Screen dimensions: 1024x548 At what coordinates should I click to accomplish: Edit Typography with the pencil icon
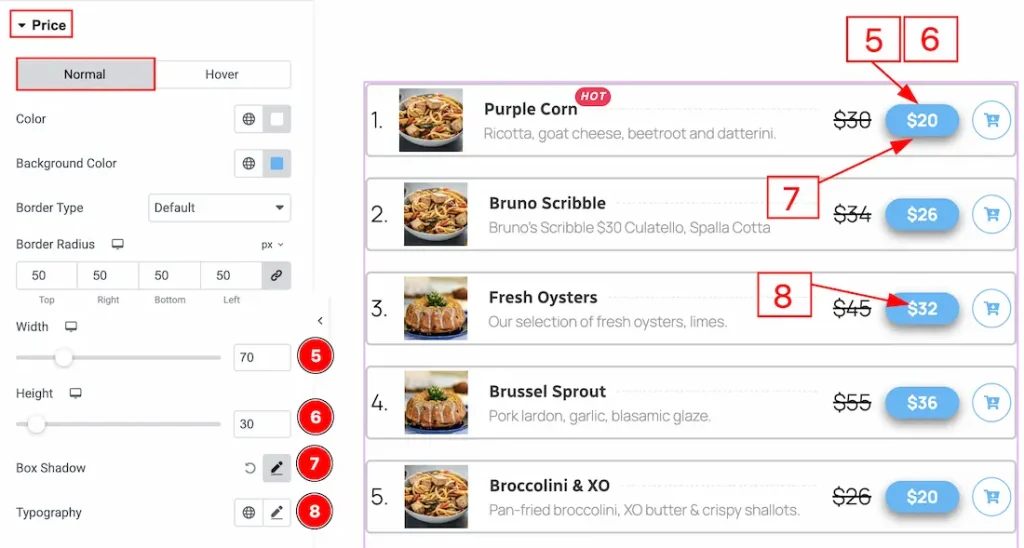coord(277,513)
